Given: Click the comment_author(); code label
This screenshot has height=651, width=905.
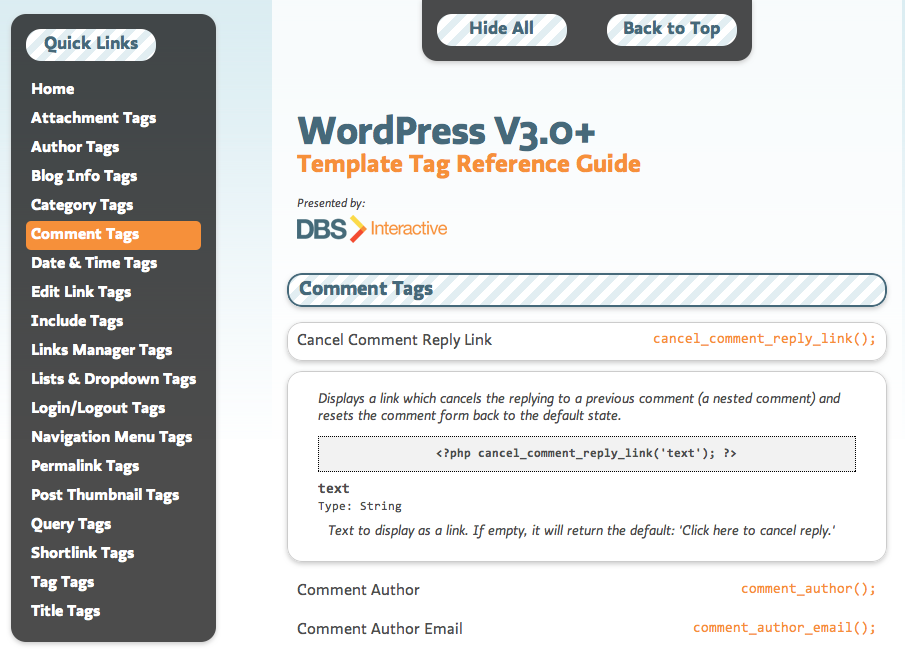Looking at the screenshot, I should point(808,589).
